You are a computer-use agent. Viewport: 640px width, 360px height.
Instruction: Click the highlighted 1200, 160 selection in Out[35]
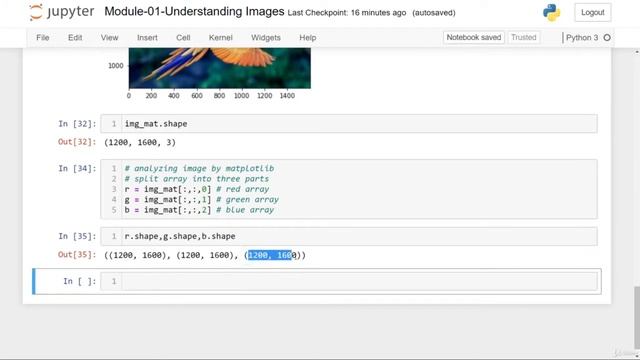coord(270,255)
